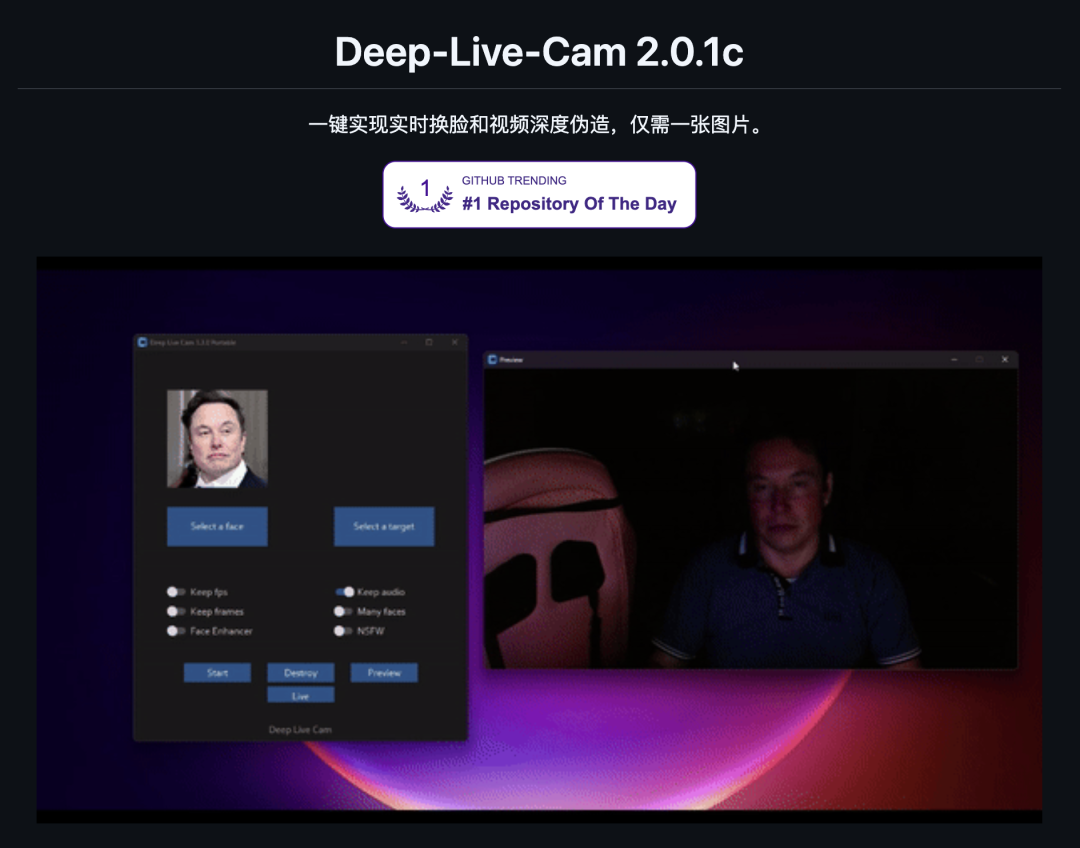Close the Preview window
Viewport: 1080px width, 848px height.
coord(1005,360)
